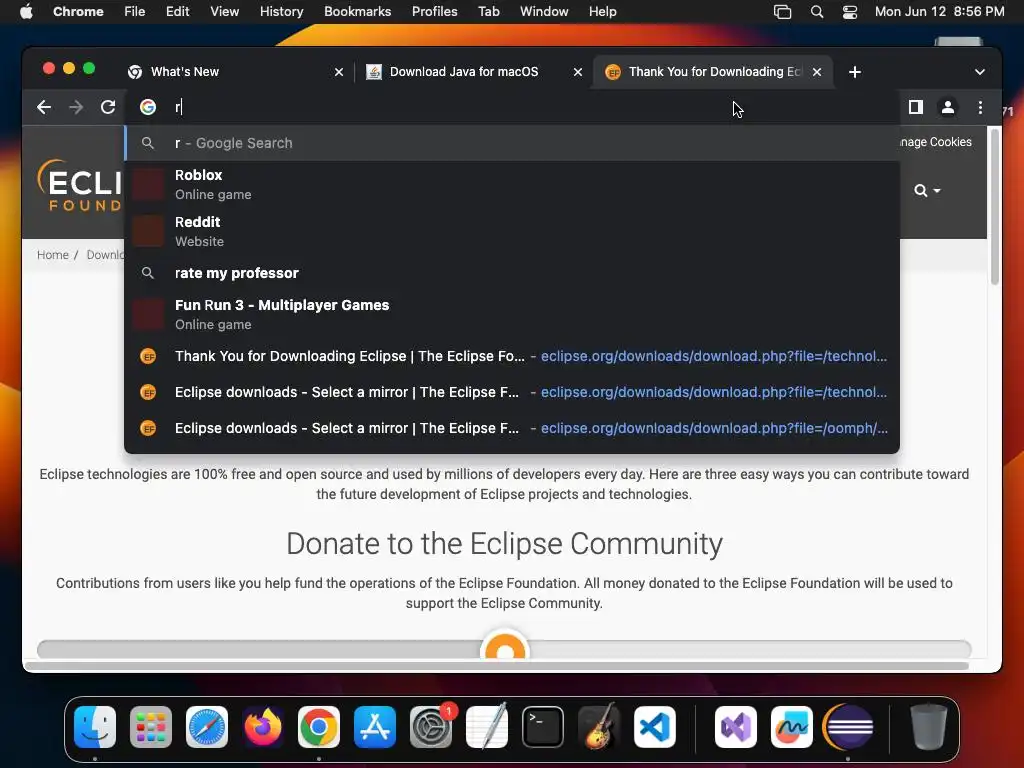Close the Thank You for Downloading tab
This screenshot has height=768, width=1024.
[x=817, y=72]
